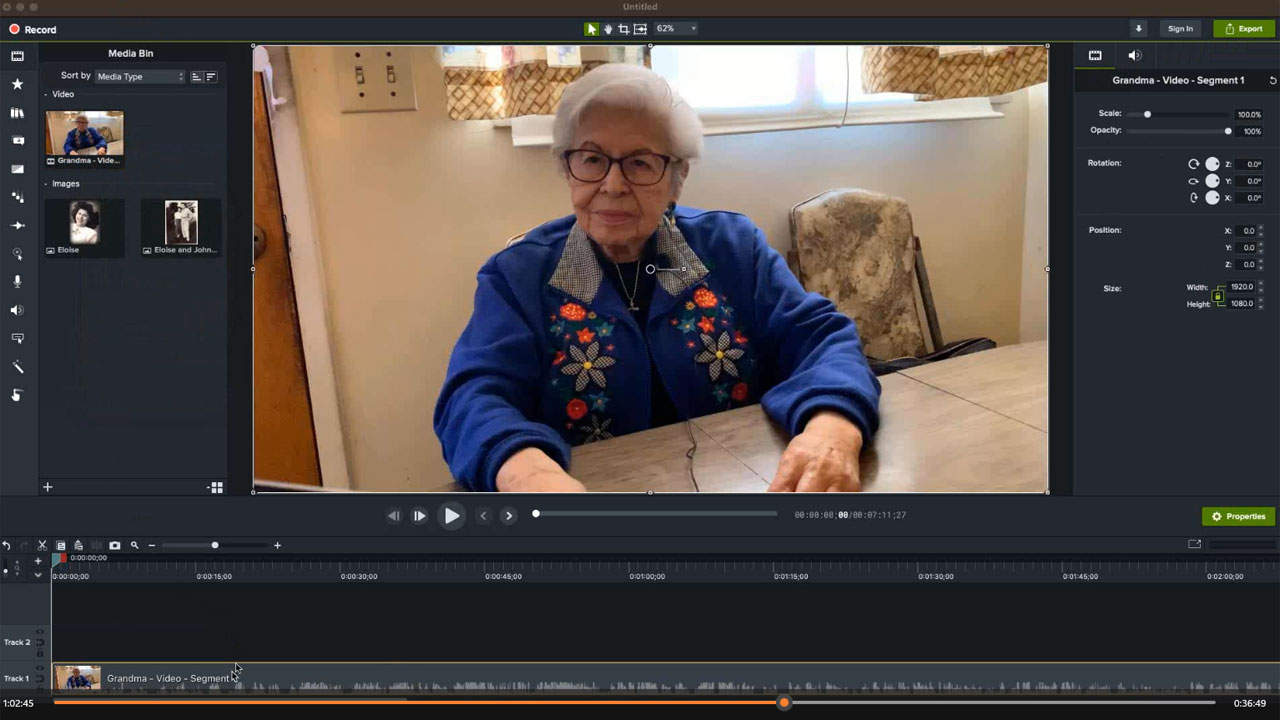Image resolution: width=1280 pixels, height=720 pixels.
Task: Select the Crop tool above the canvas
Action: (623, 28)
